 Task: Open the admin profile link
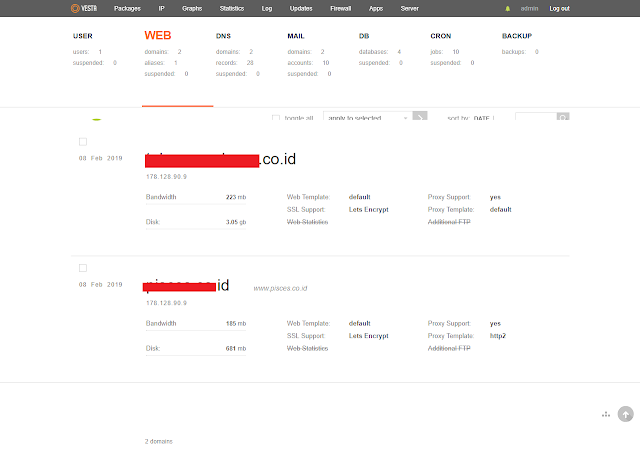click(529, 8)
